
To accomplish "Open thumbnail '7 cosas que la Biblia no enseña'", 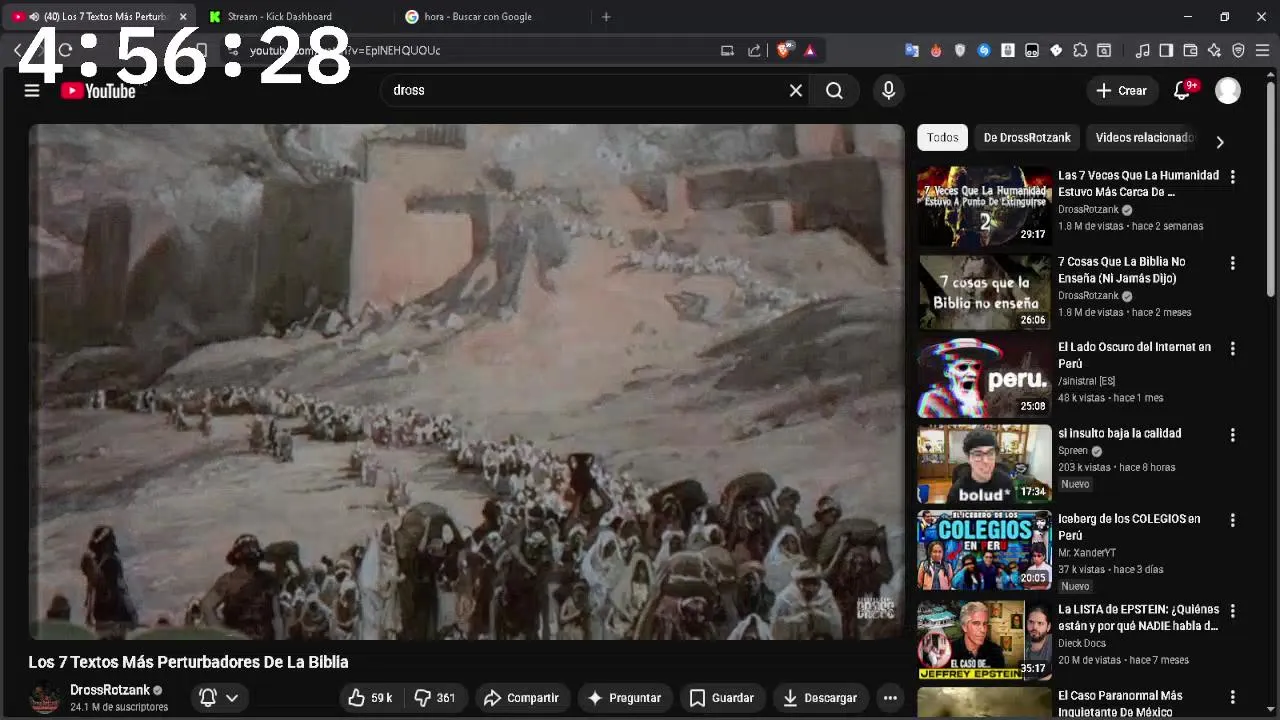I will click(985, 292).
